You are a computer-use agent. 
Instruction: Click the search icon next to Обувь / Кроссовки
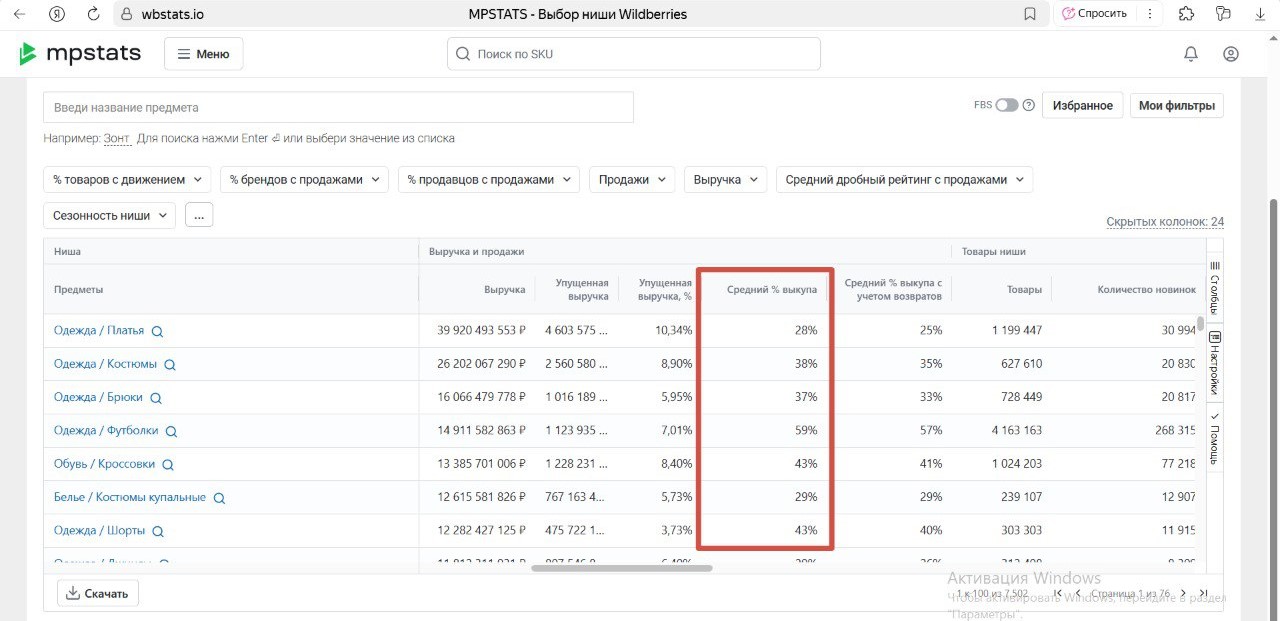[x=167, y=463]
